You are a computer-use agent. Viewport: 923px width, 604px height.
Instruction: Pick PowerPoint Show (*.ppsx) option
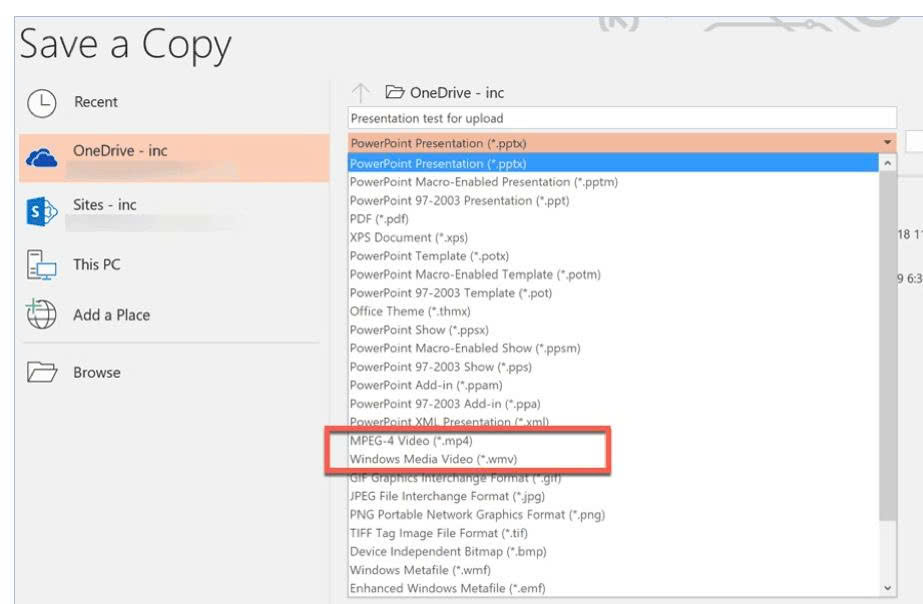(419, 330)
